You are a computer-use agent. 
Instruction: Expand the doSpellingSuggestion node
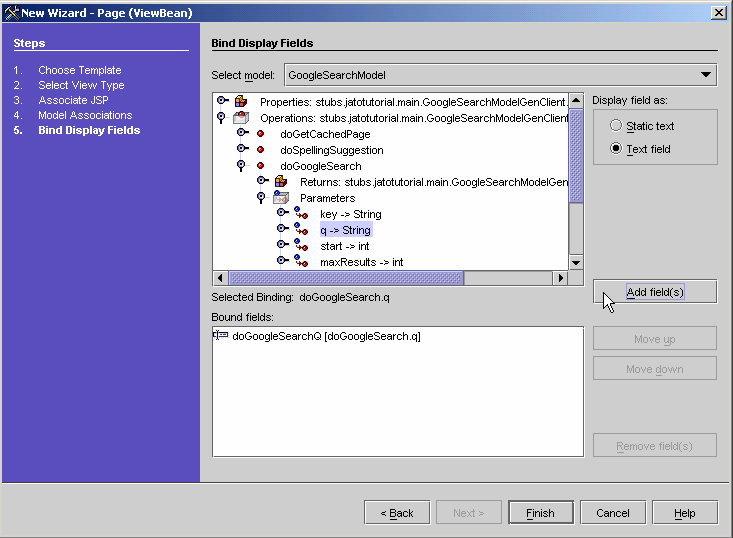tap(242, 148)
